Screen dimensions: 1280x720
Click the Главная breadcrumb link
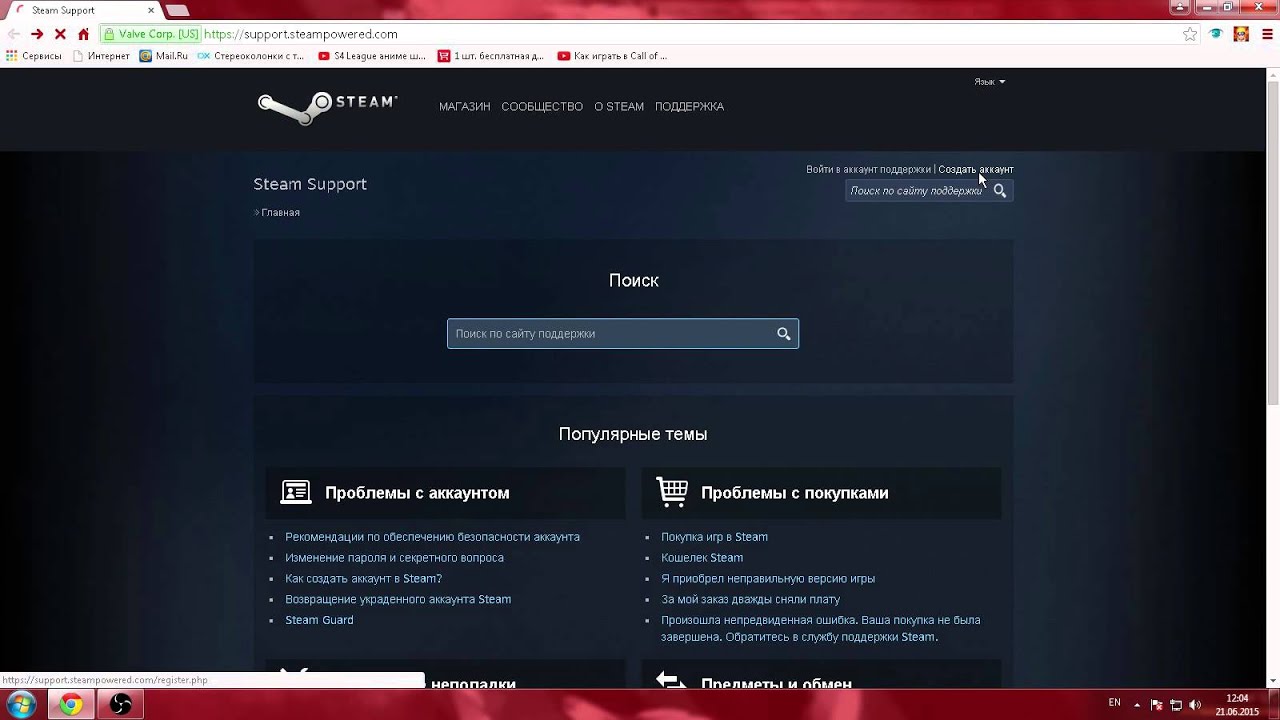coord(280,213)
